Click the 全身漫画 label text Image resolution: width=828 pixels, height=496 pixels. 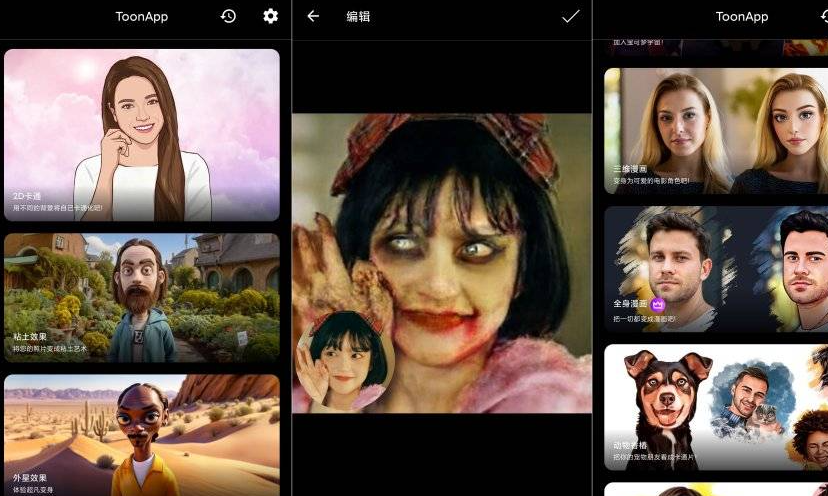pyautogui.click(x=630, y=304)
